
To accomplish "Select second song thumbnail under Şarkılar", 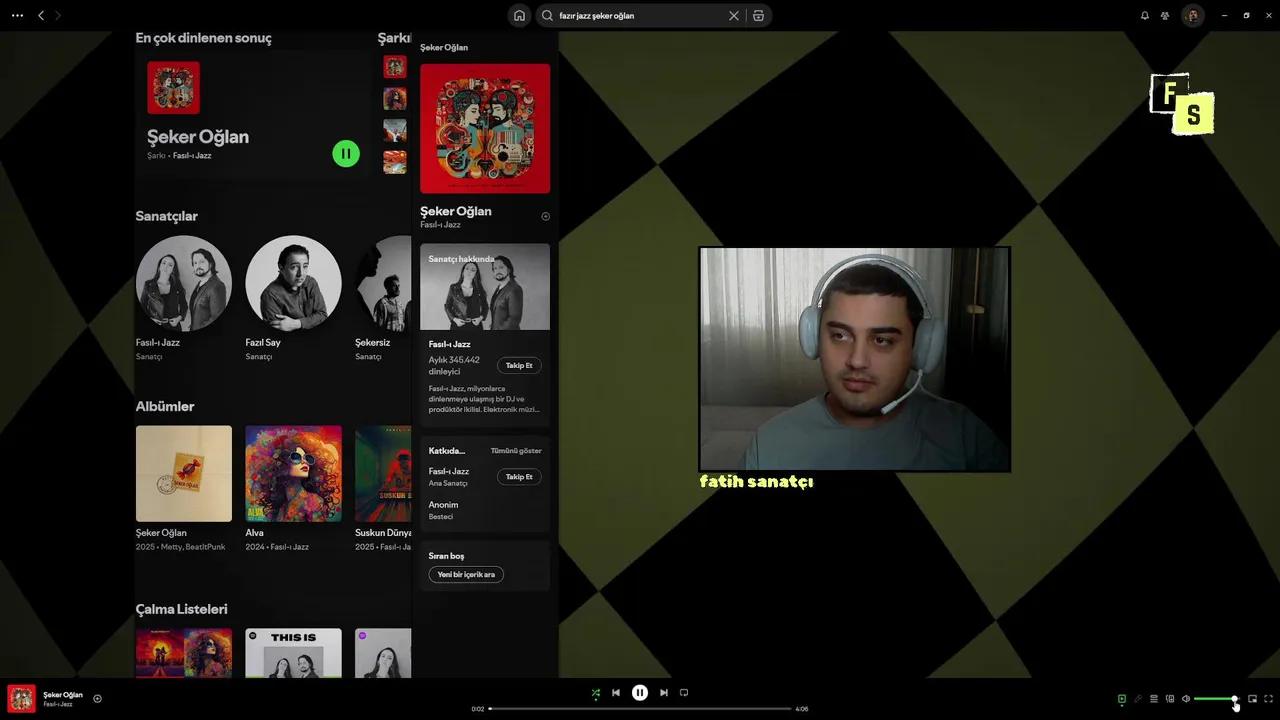I will (x=395, y=99).
